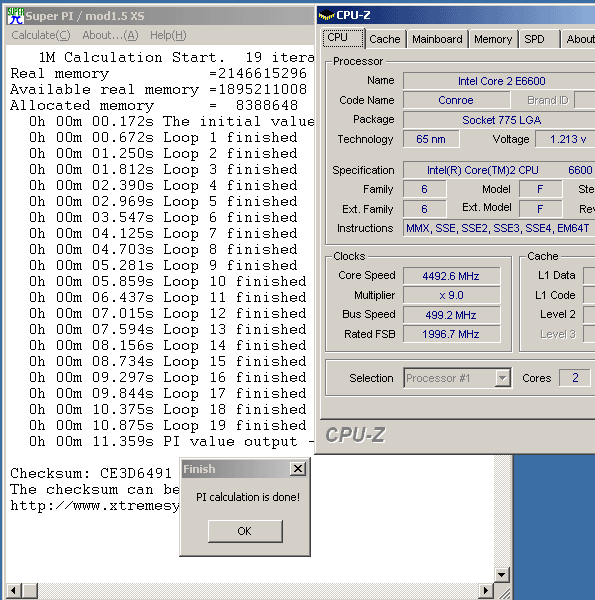Click the '00.172s The initial value' line
The image size is (595, 600).
(171, 122)
